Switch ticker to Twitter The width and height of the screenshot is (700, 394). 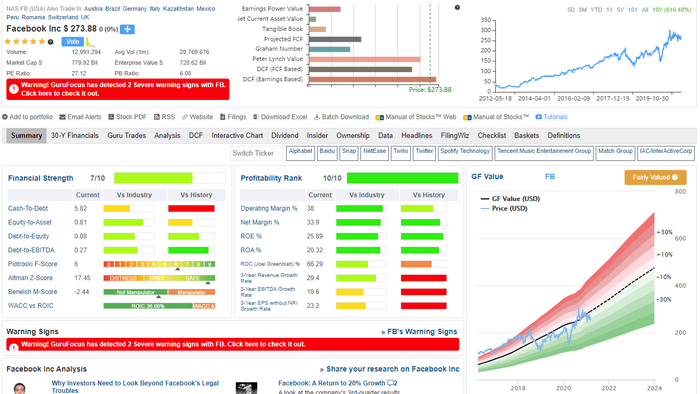[x=424, y=153]
